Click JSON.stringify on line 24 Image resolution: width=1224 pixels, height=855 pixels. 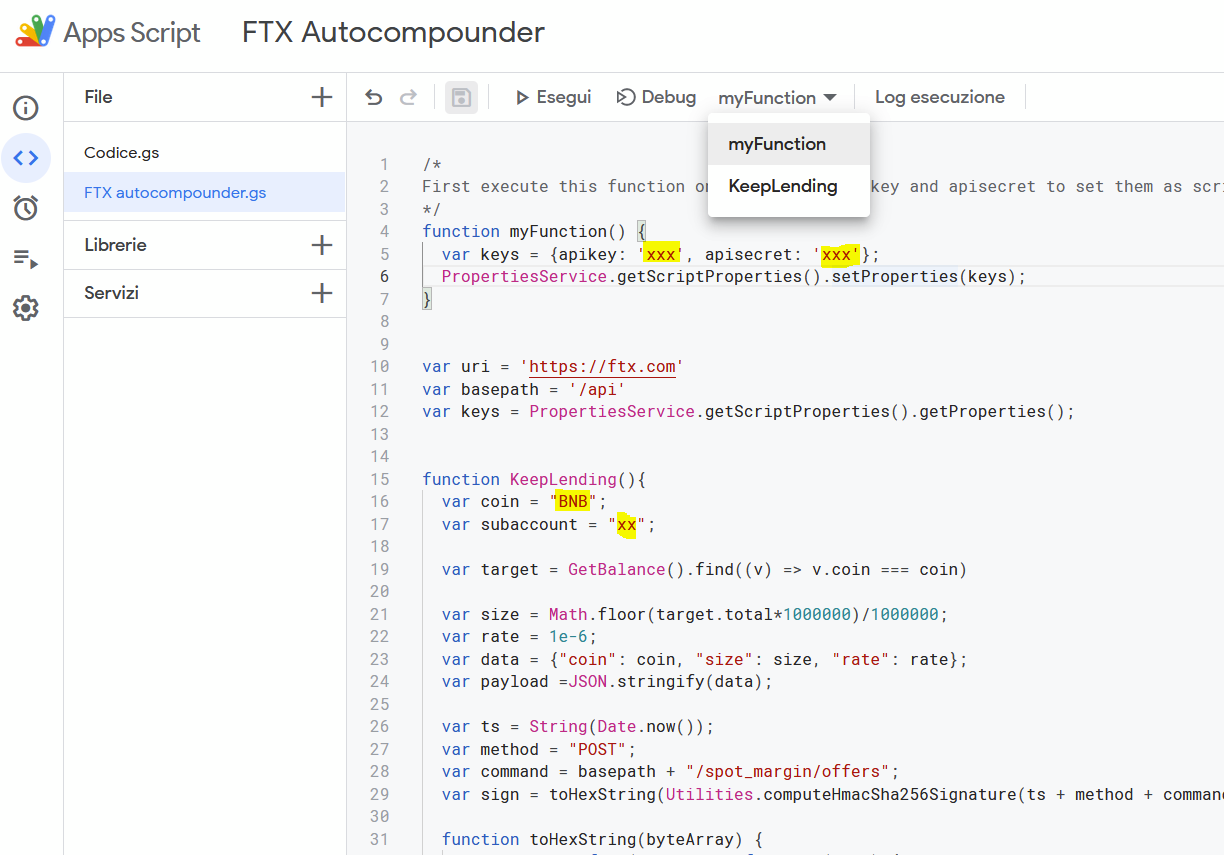pyautogui.click(x=632, y=681)
